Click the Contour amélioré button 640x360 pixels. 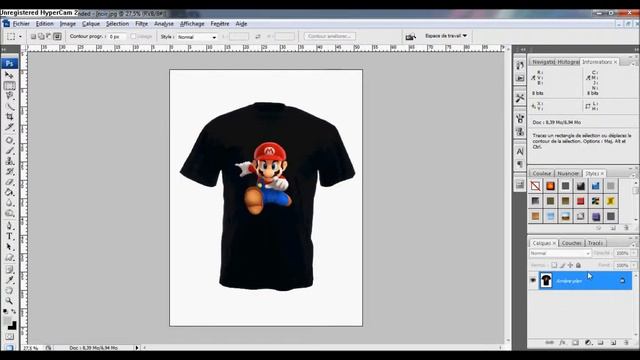(x=329, y=36)
